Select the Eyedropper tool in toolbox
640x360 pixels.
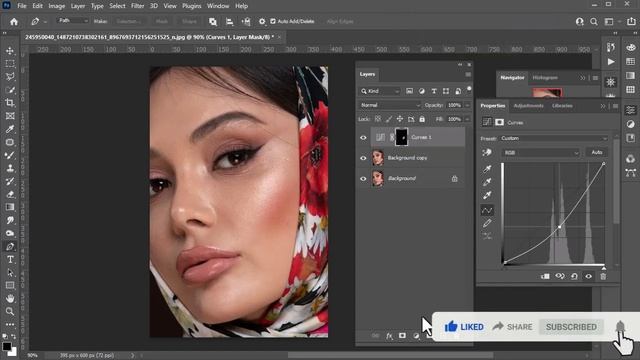click(10, 129)
